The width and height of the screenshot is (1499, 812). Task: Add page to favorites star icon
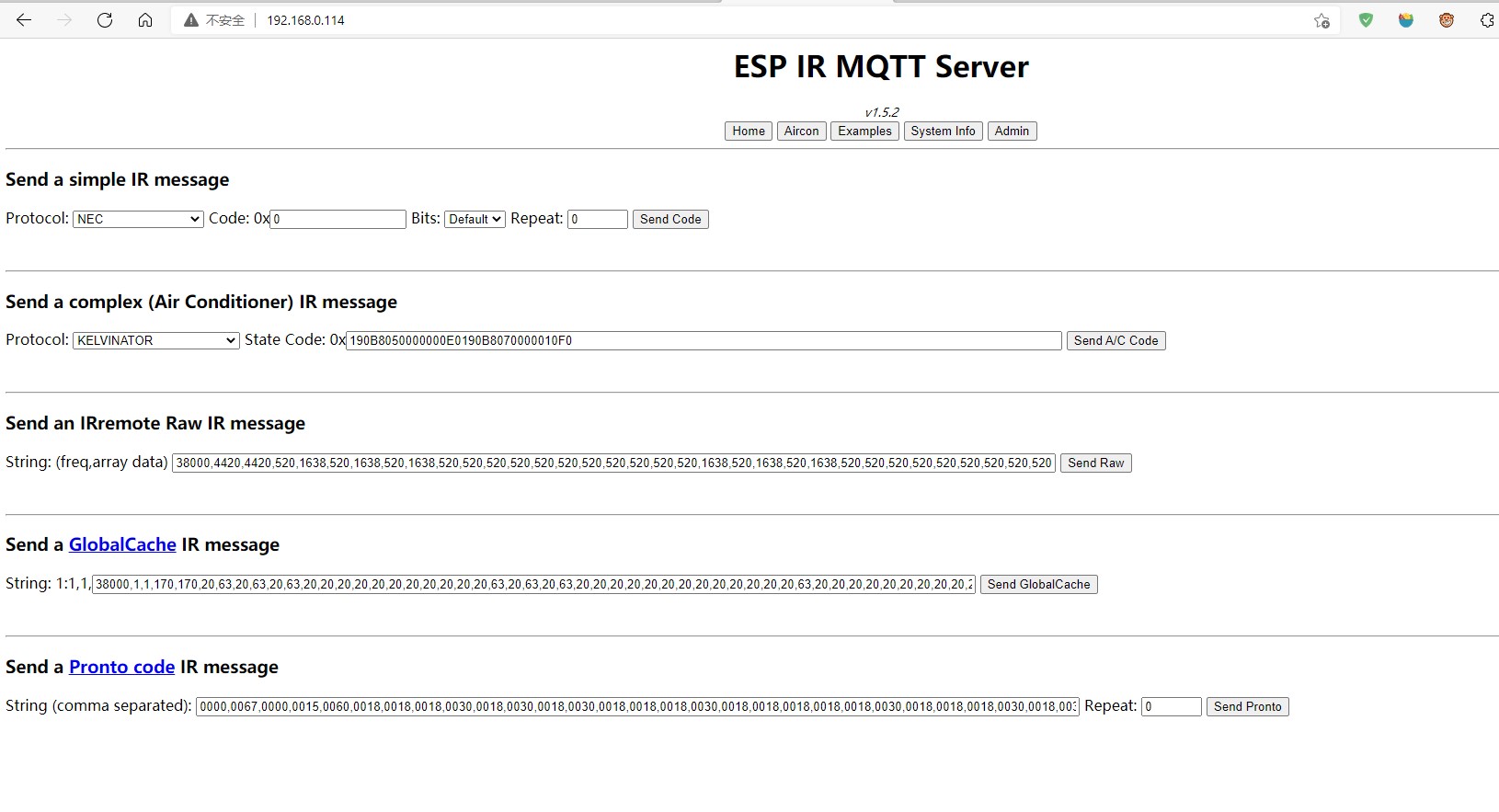pos(1322,20)
